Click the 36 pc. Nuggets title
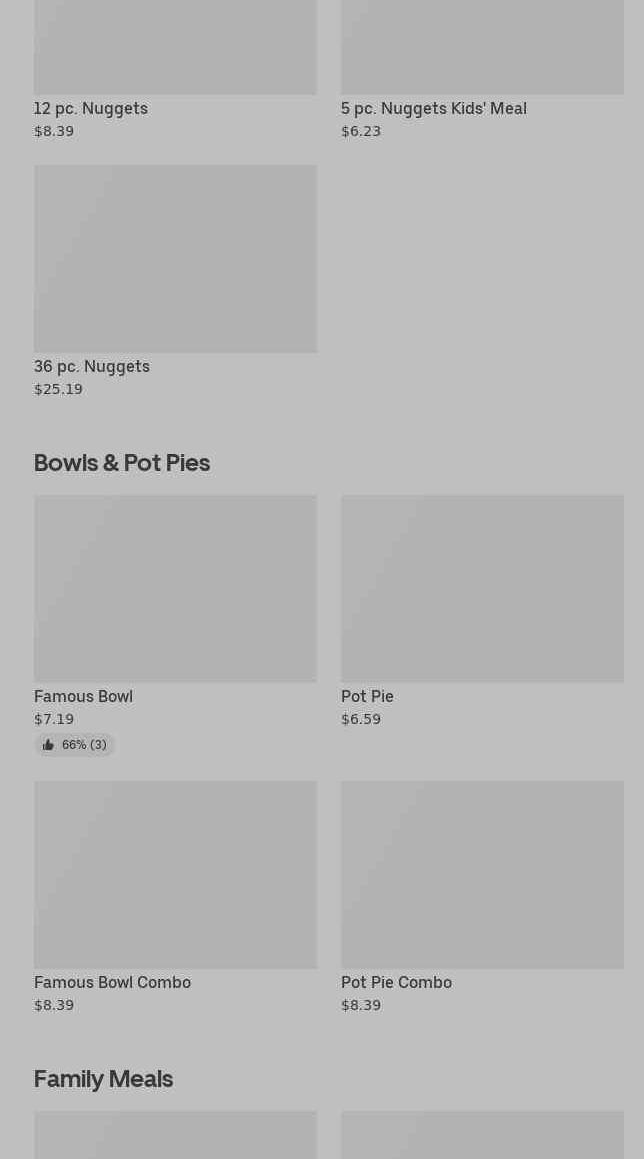 point(92,366)
